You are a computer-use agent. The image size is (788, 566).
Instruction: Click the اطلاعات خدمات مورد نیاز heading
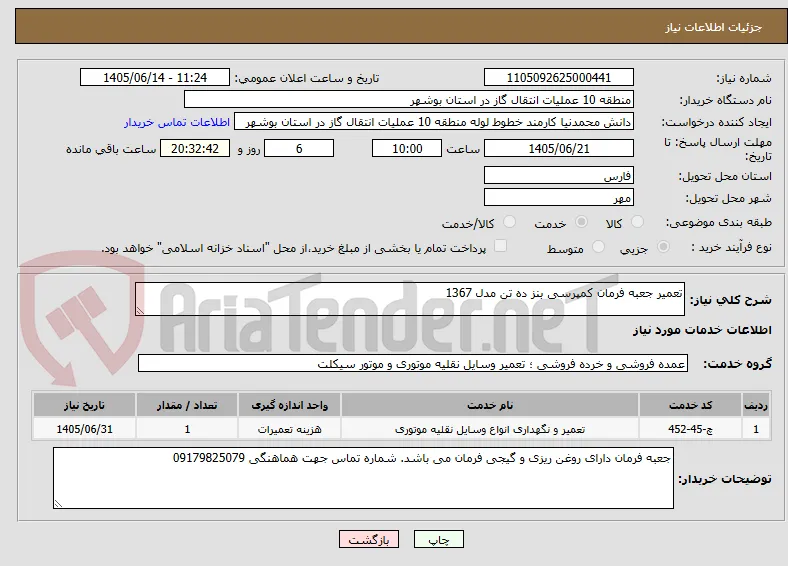(x=702, y=330)
